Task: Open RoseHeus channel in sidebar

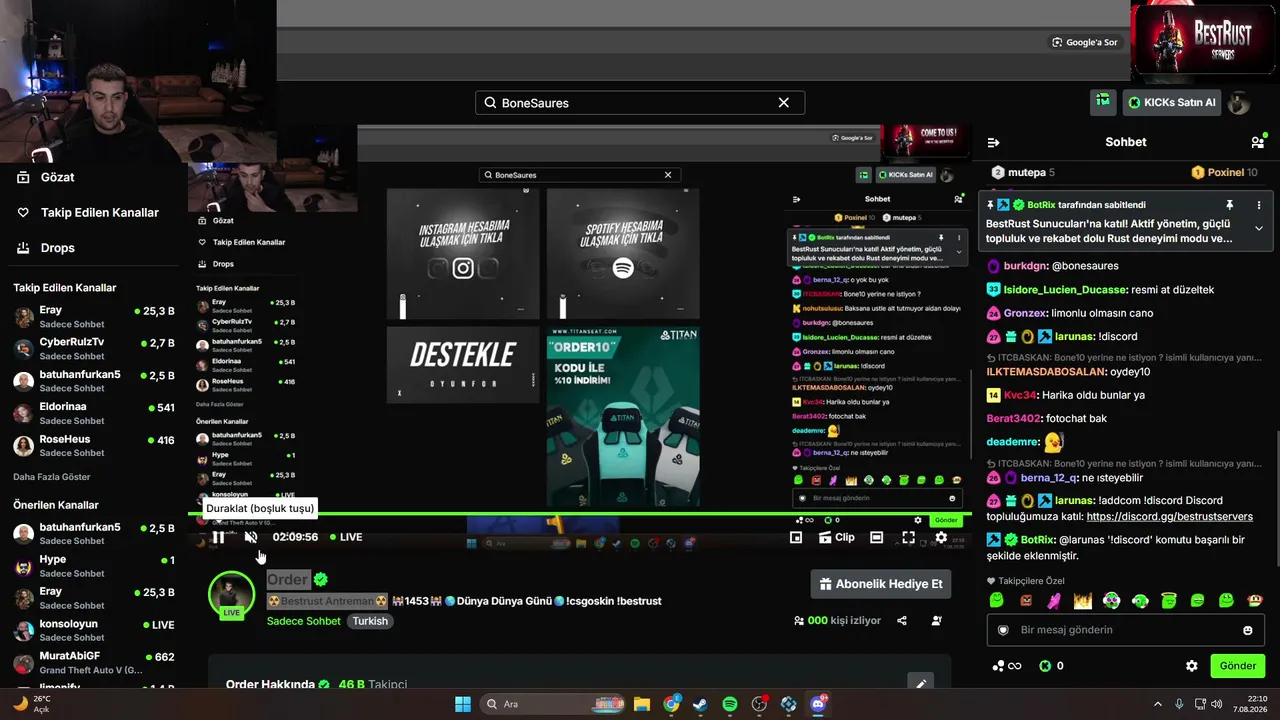Action: coord(93,446)
